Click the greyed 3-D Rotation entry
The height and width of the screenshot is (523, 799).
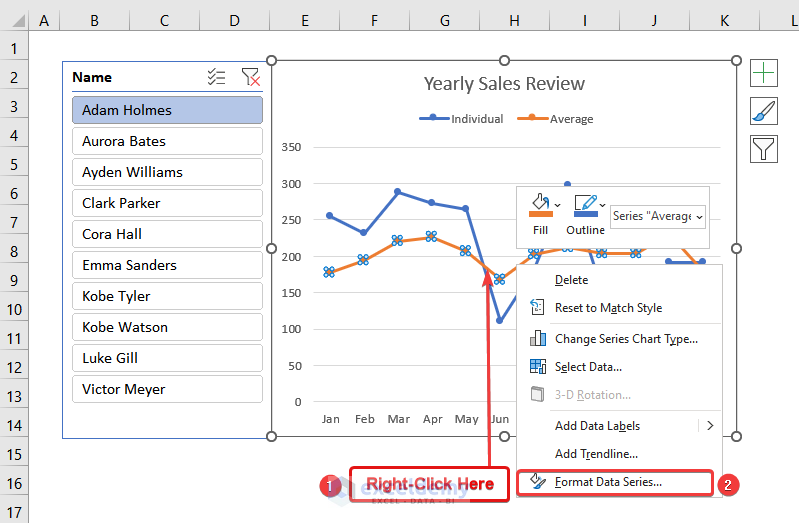[x=620, y=395]
